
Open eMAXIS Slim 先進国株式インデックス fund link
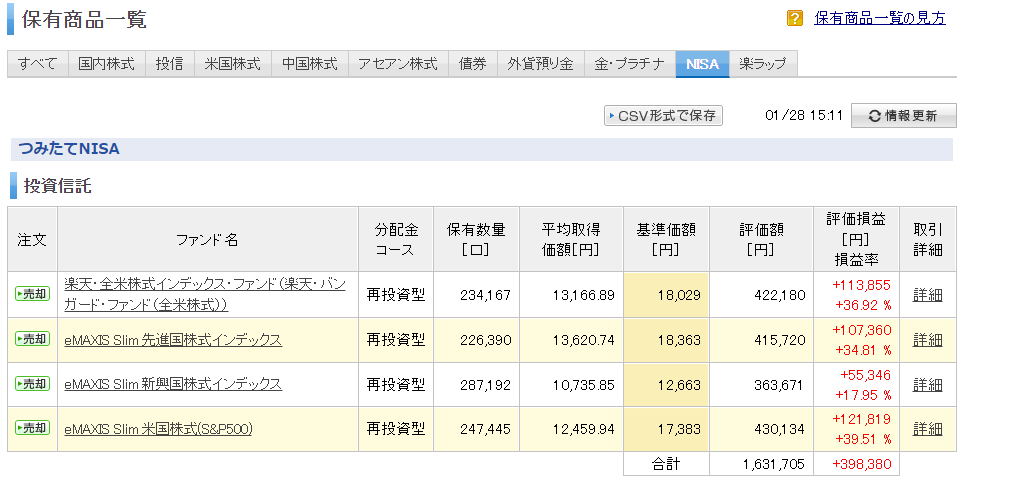[x=173, y=339]
